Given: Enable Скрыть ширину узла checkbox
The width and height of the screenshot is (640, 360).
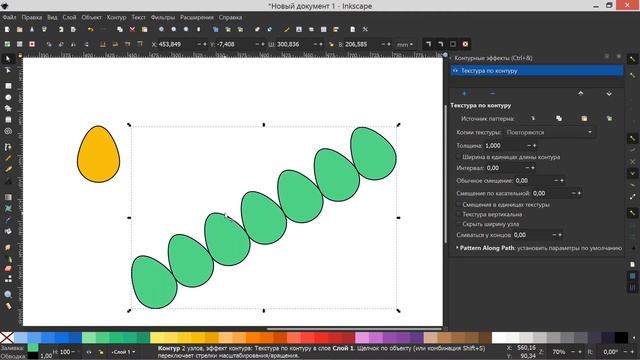Looking at the screenshot, I should [458, 224].
